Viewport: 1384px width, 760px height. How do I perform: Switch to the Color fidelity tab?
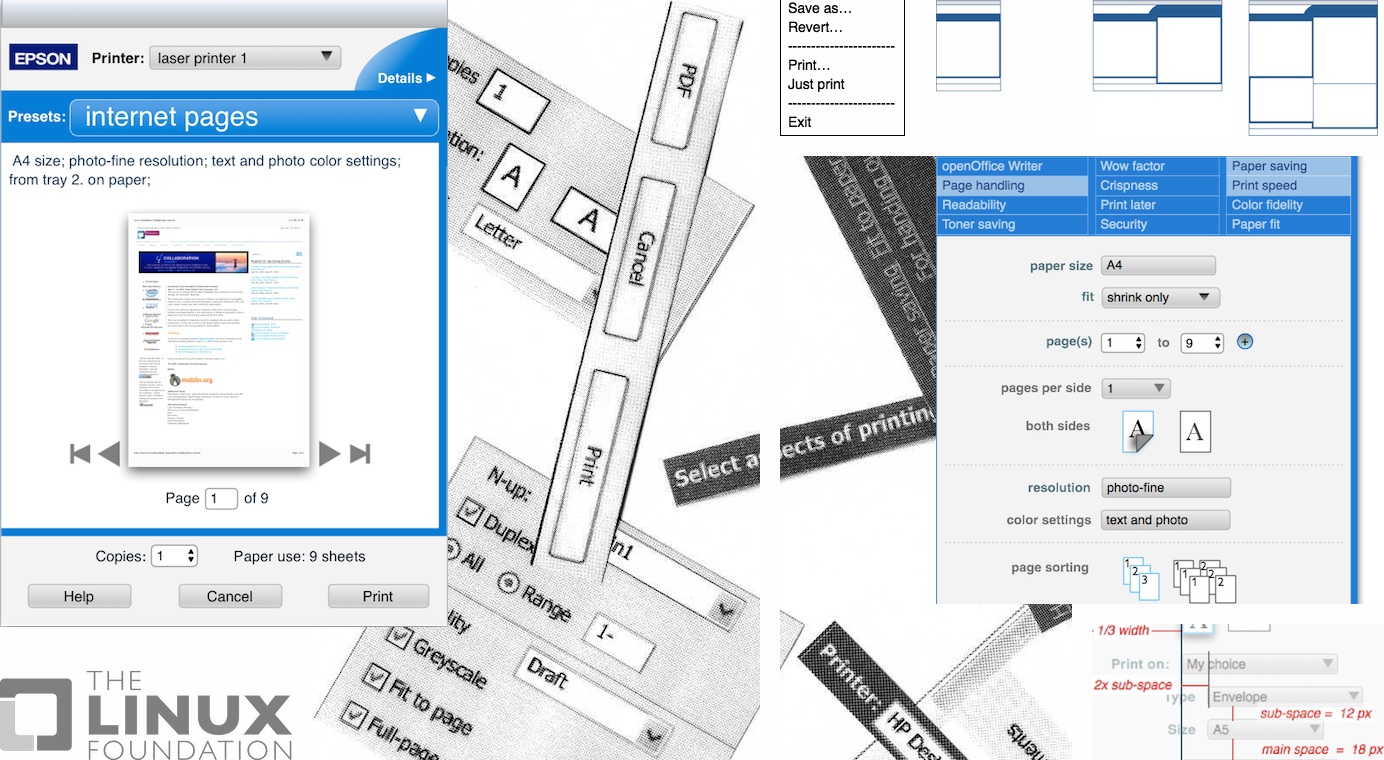[x=1289, y=205]
